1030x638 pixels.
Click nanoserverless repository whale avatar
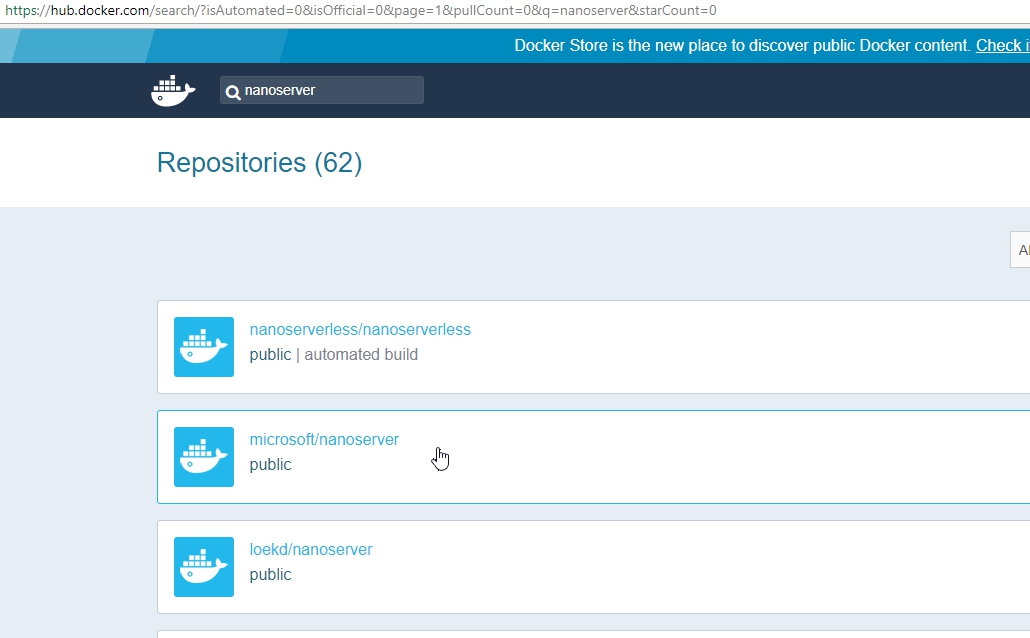203,347
